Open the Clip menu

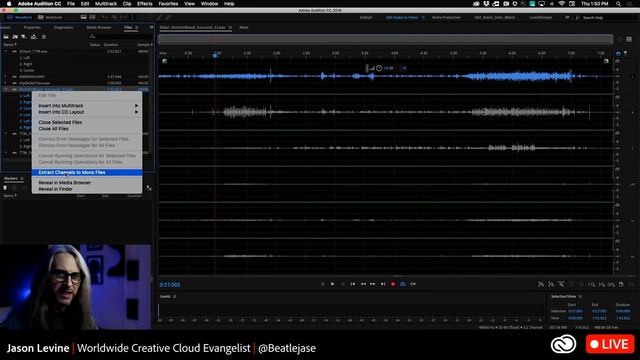tap(127, 4)
